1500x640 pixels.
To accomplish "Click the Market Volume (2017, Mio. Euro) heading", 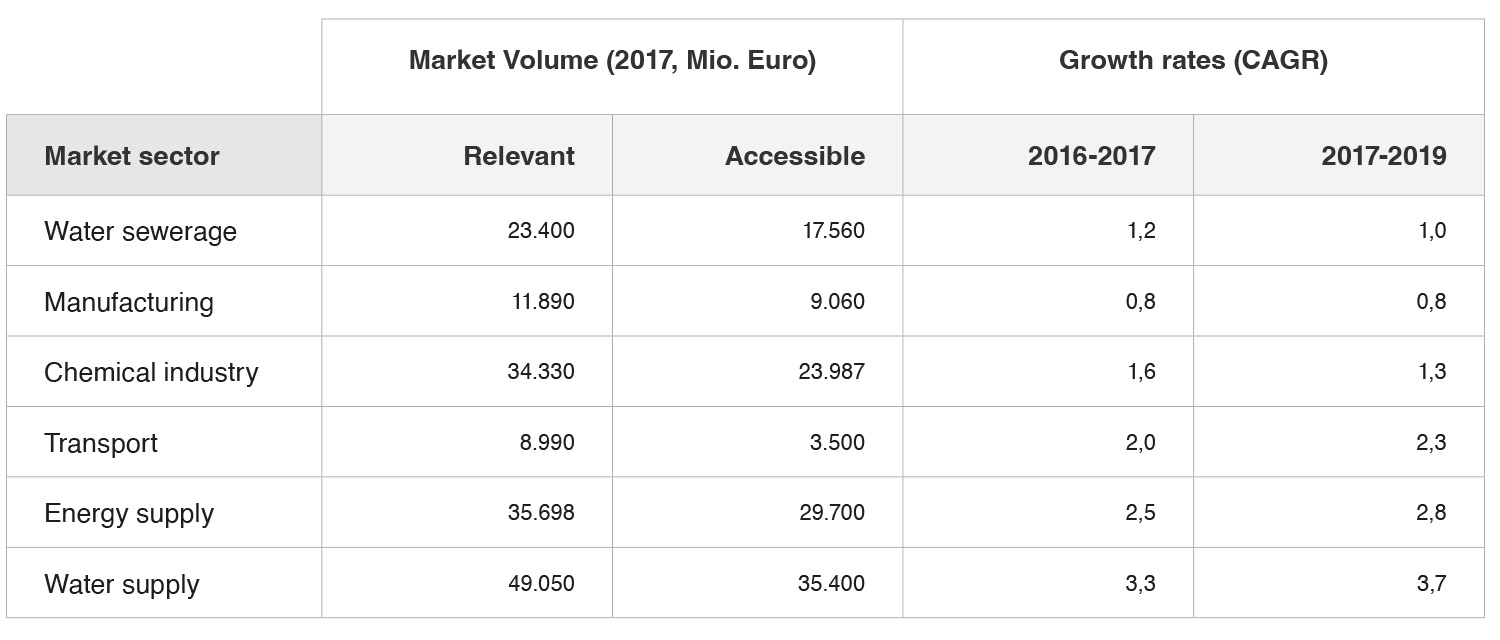I will click(612, 60).
